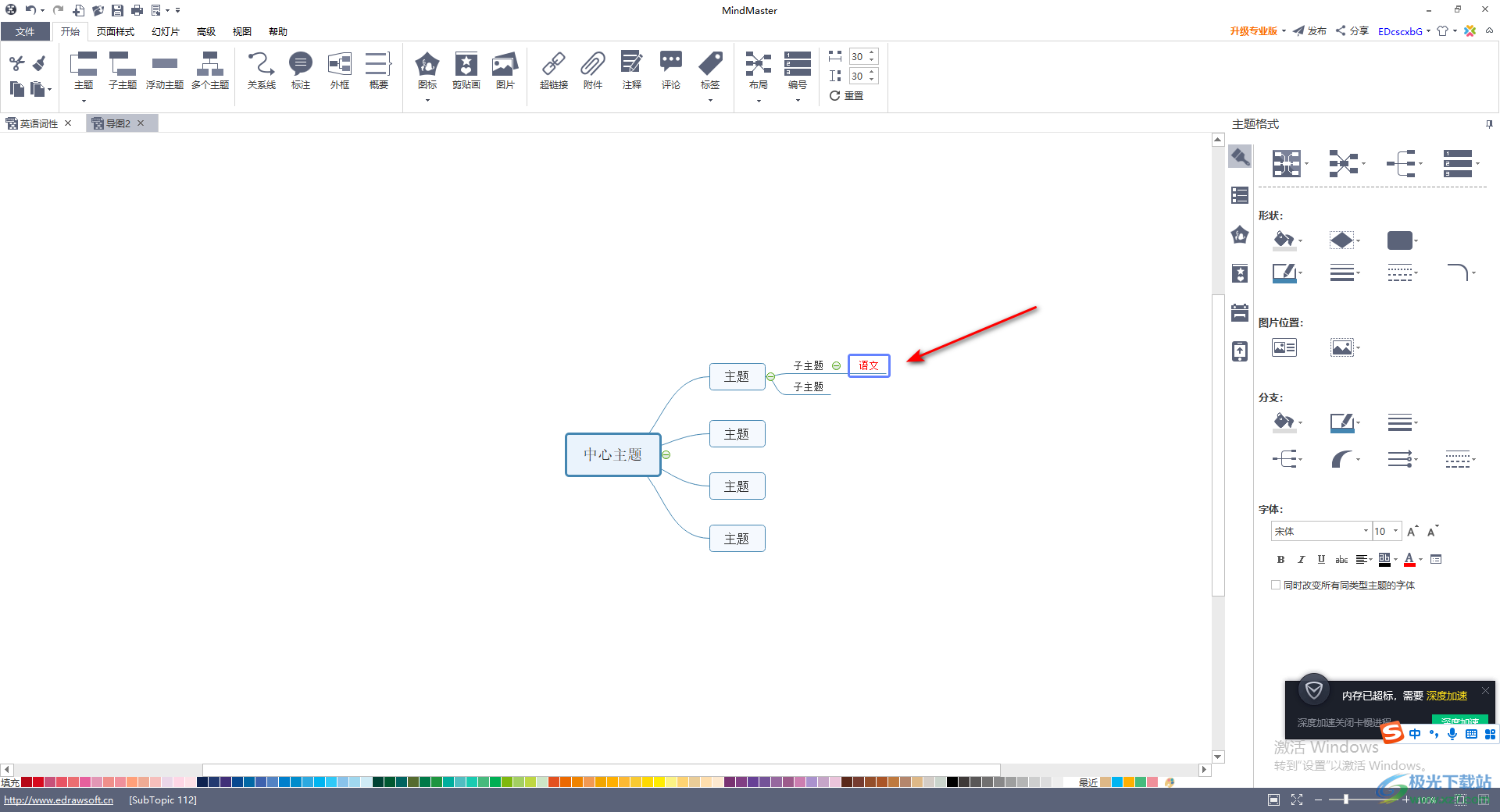
Task: Click the cut scissors icon
Action: coord(17,63)
